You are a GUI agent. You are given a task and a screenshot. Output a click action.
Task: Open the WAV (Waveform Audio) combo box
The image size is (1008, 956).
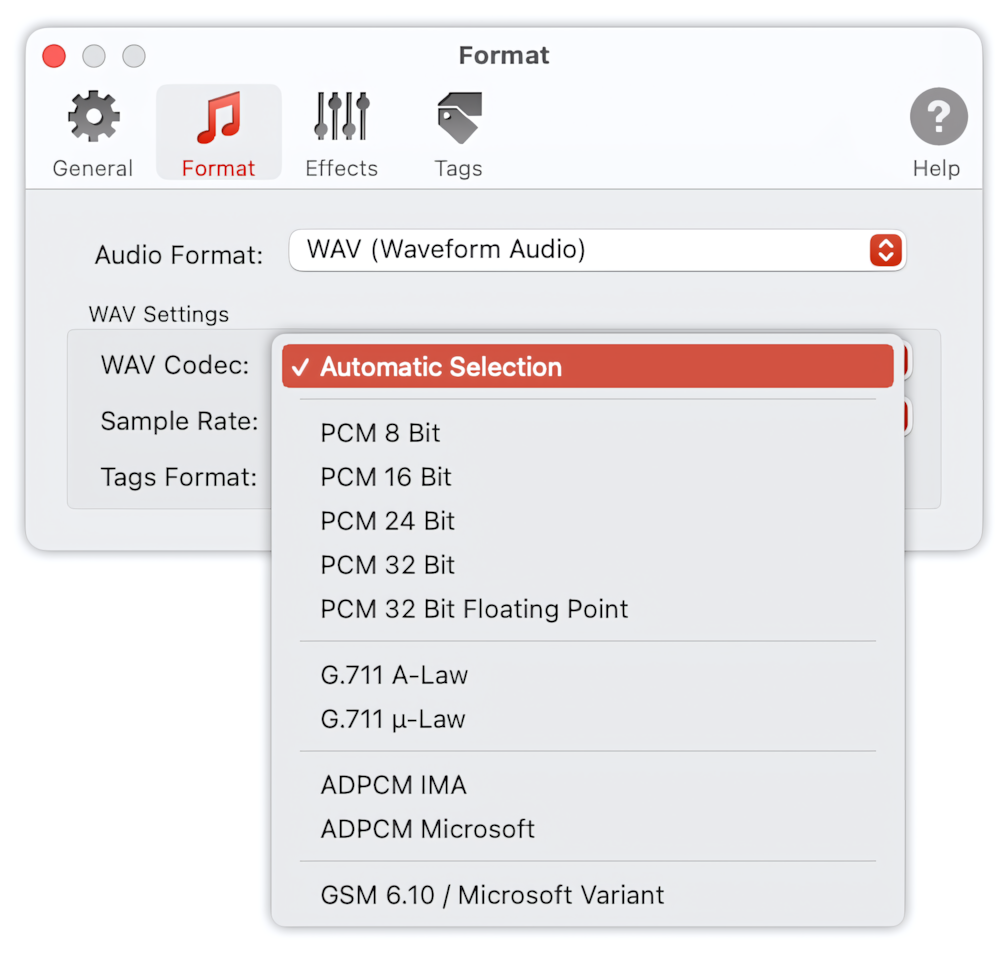point(597,250)
